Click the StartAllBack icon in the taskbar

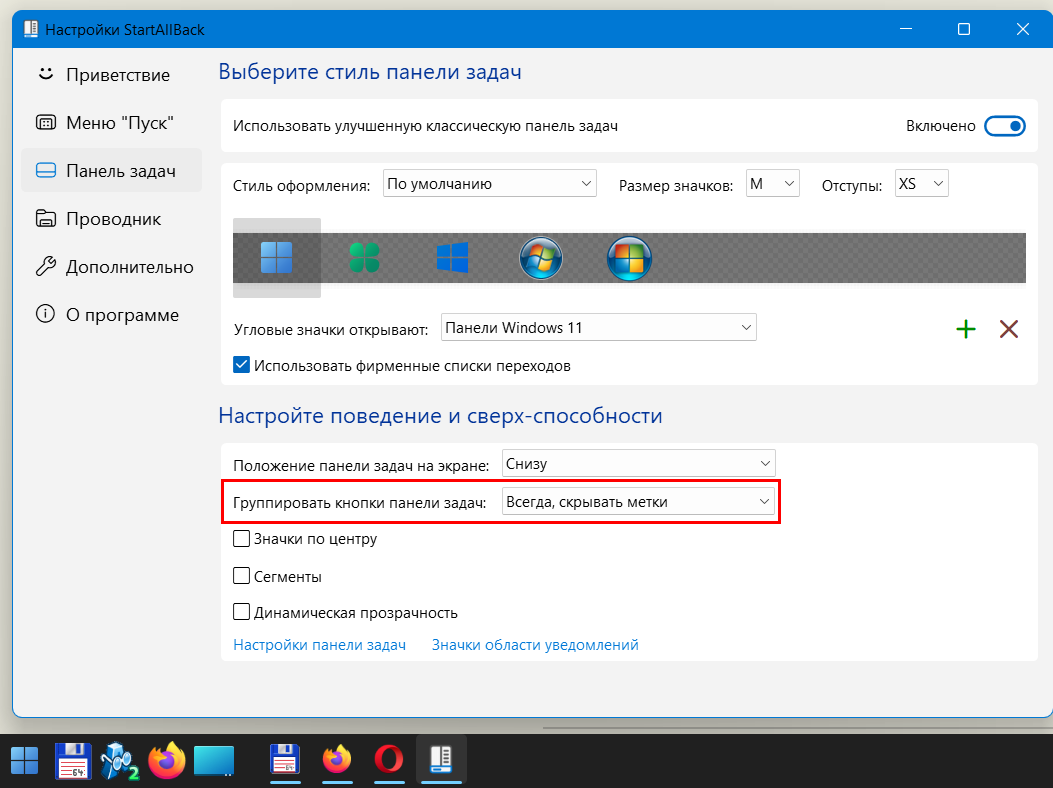coord(441,761)
